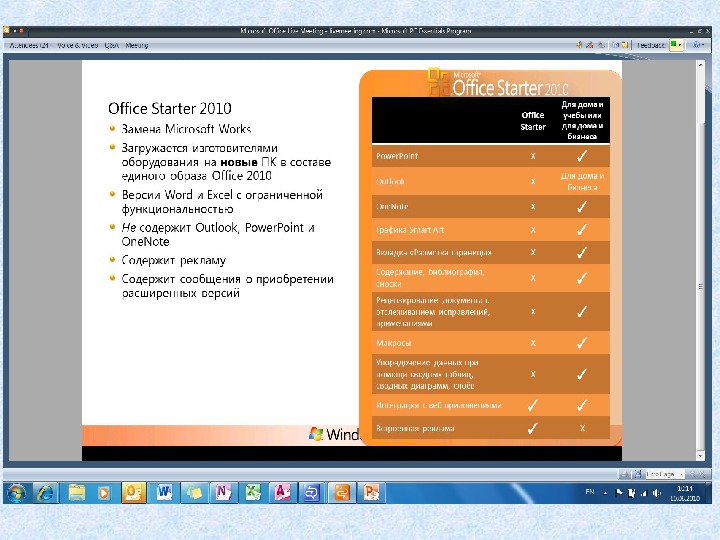720x540 pixels.
Task: Click the volume speaker tray icon
Action: [657, 493]
